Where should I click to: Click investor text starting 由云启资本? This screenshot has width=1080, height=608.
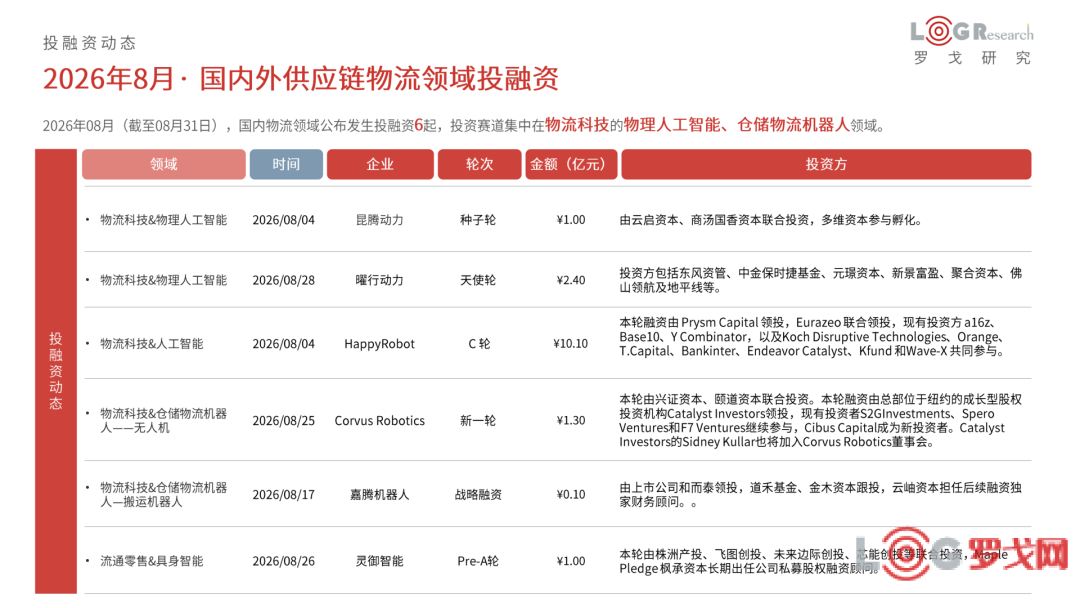(771, 220)
